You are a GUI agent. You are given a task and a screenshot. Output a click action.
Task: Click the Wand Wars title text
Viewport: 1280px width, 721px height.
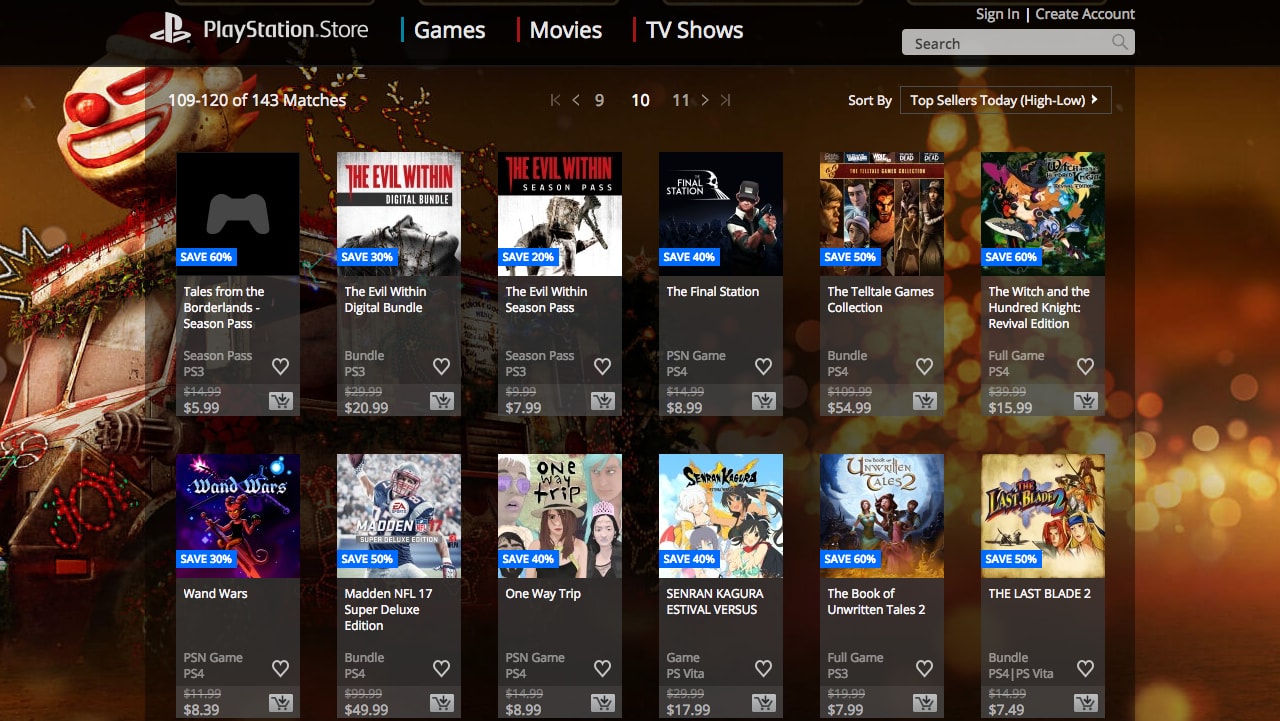pos(215,594)
